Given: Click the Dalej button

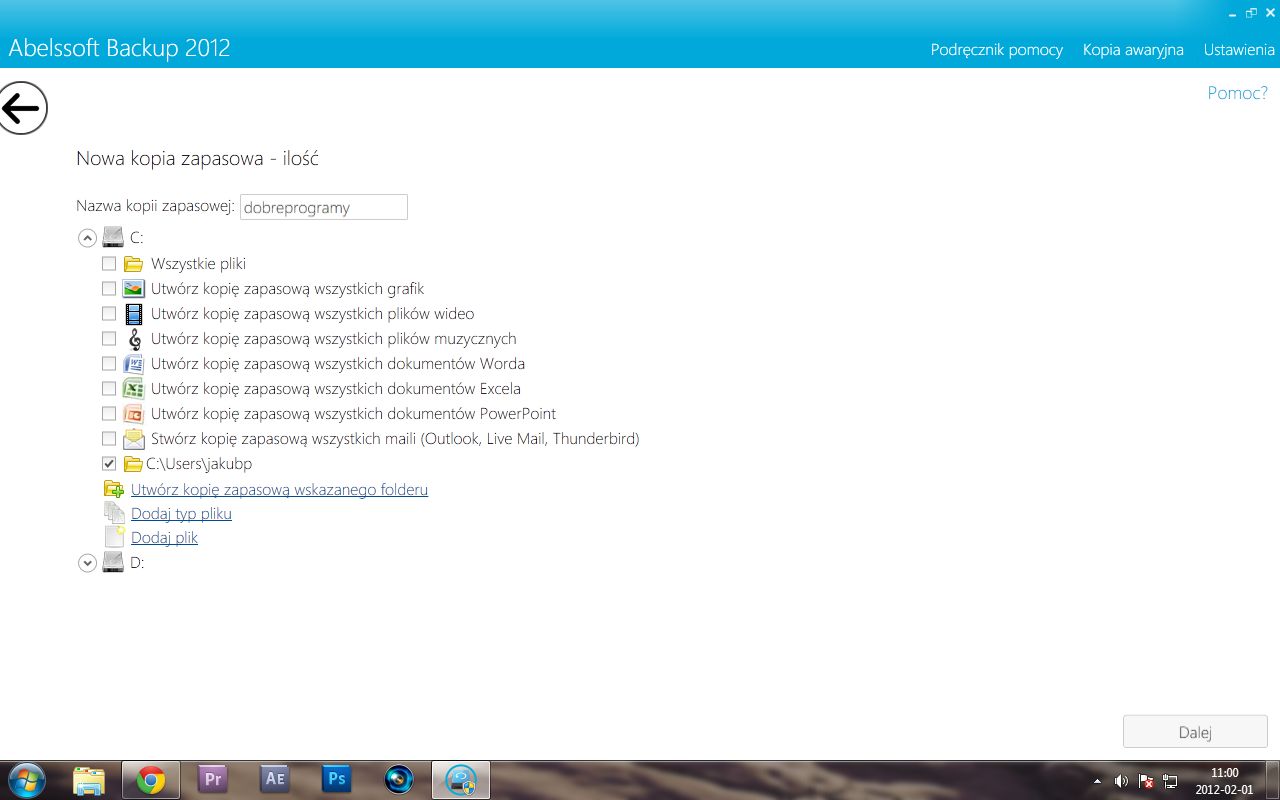Looking at the screenshot, I should click(1195, 732).
